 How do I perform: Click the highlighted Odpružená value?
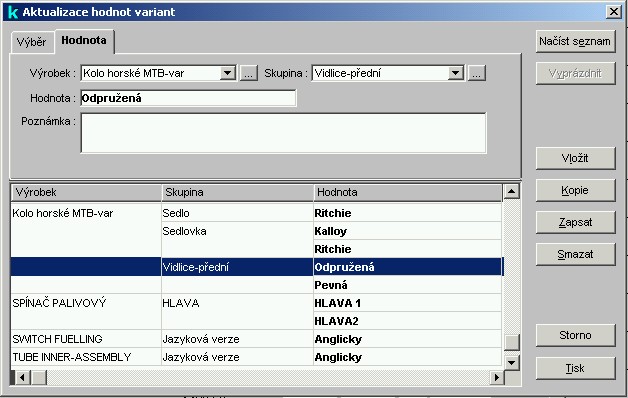[x=407, y=267]
